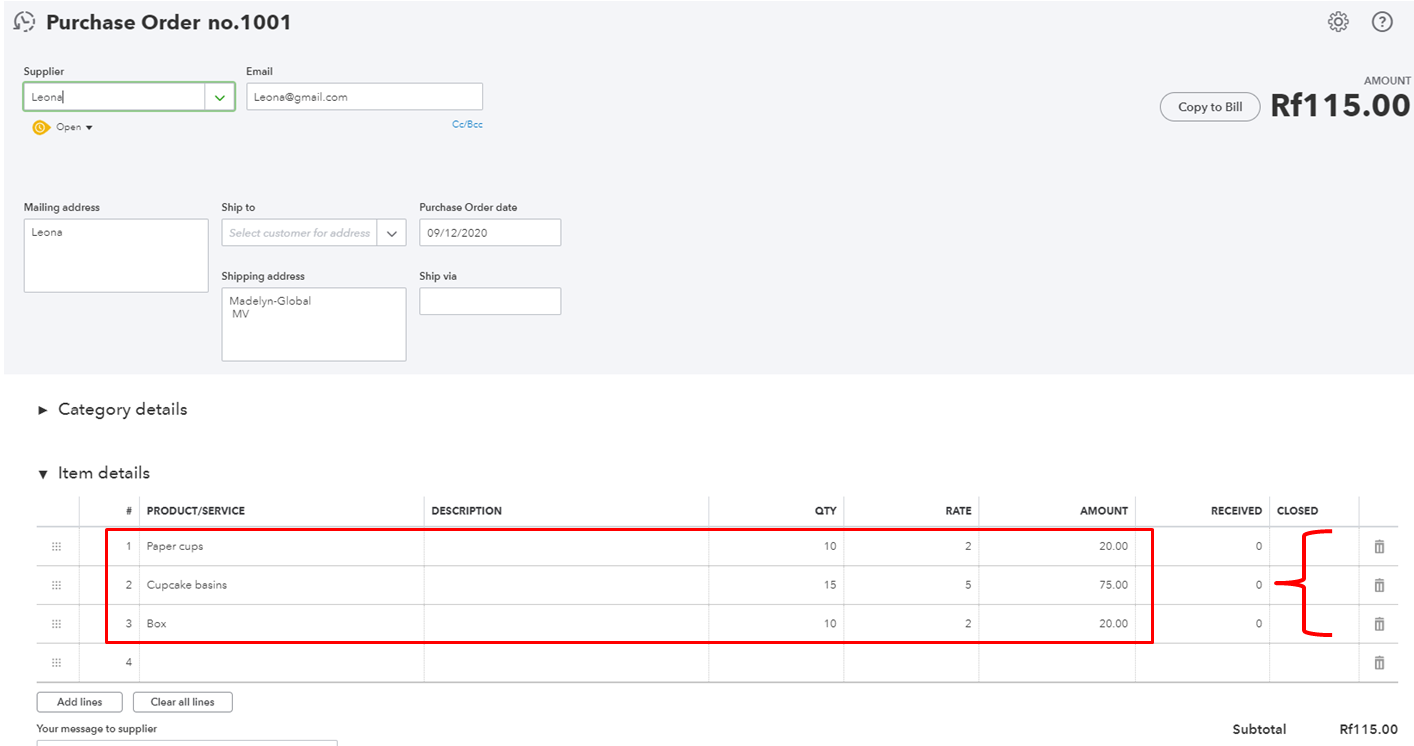The width and height of the screenshot is (1414, 746).
Task: Delete the Cupcake basins line item
Action: pyautogui.click(x=1379, y=585)
